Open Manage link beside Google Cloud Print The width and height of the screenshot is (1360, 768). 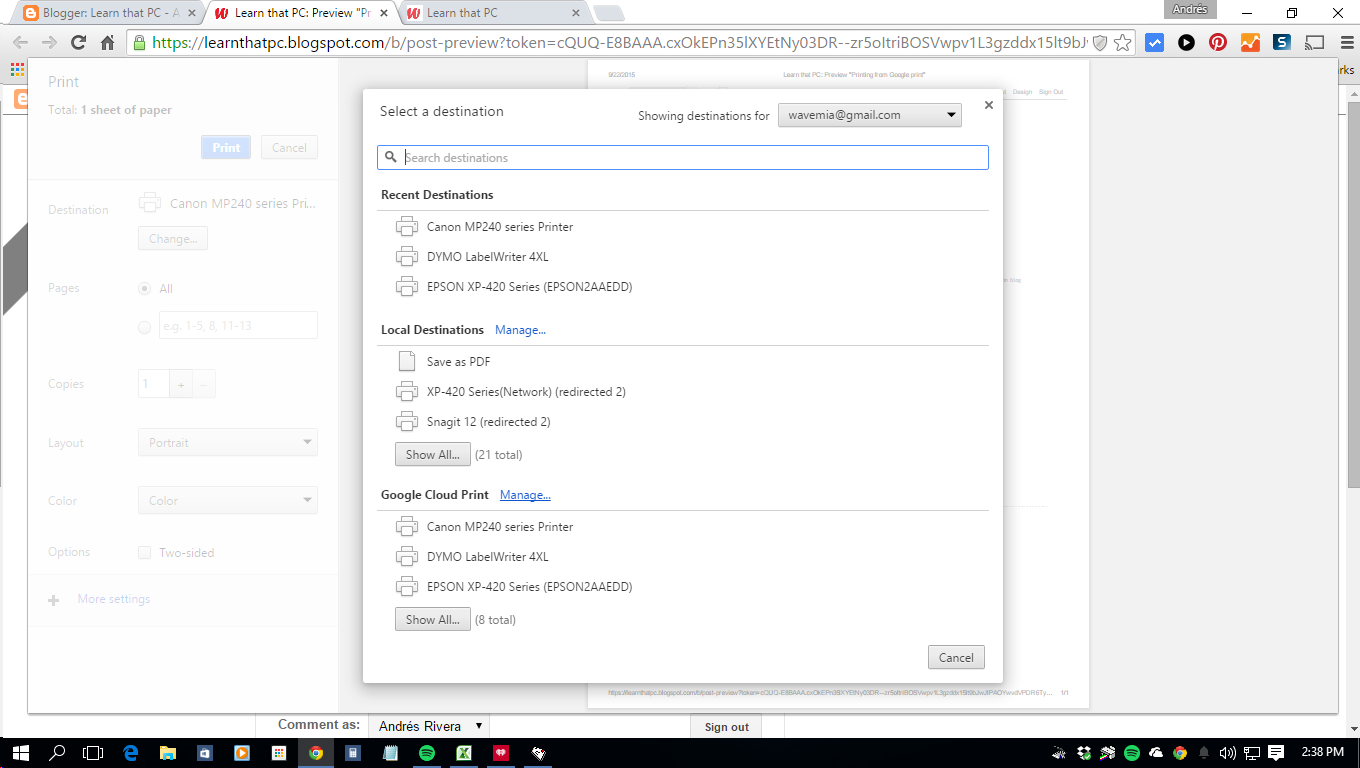(x=525, y=495)
